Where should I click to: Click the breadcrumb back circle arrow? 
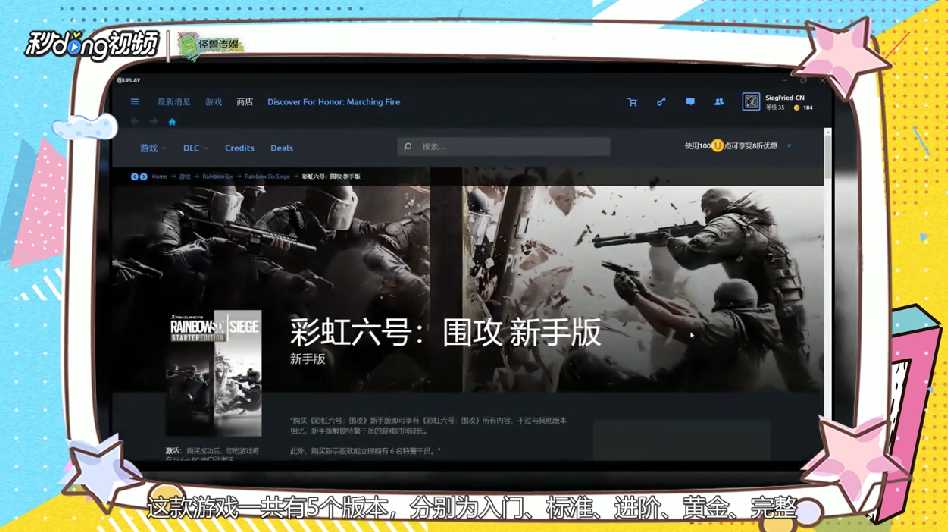[x=135, y=177]
